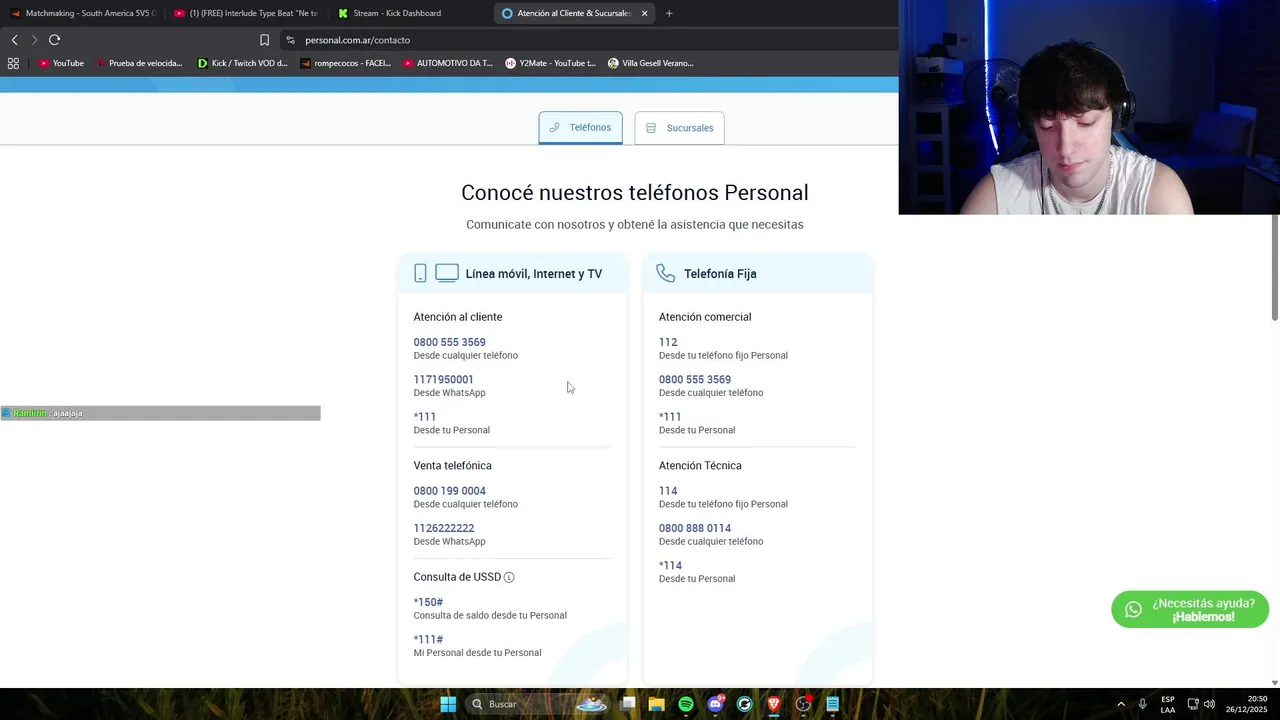The image size is (1280, 720).
Task: Click sales number 0800 199 0004
Action: (x=450, y=491)
